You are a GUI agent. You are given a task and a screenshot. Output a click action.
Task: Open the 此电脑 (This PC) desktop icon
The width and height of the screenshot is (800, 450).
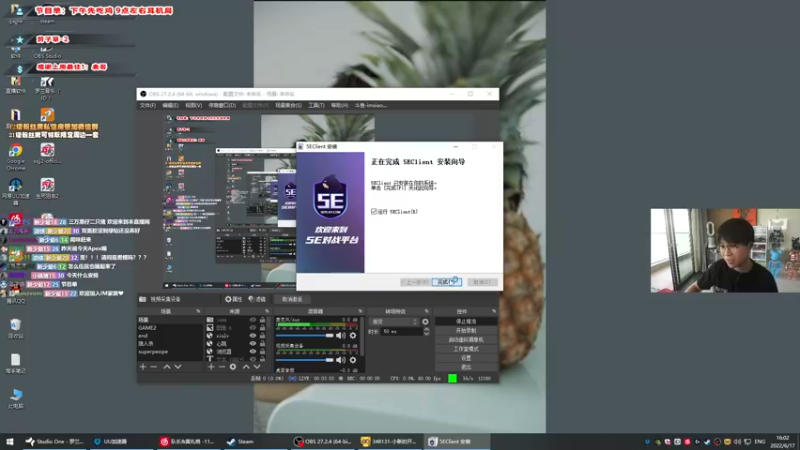(15, 398)
